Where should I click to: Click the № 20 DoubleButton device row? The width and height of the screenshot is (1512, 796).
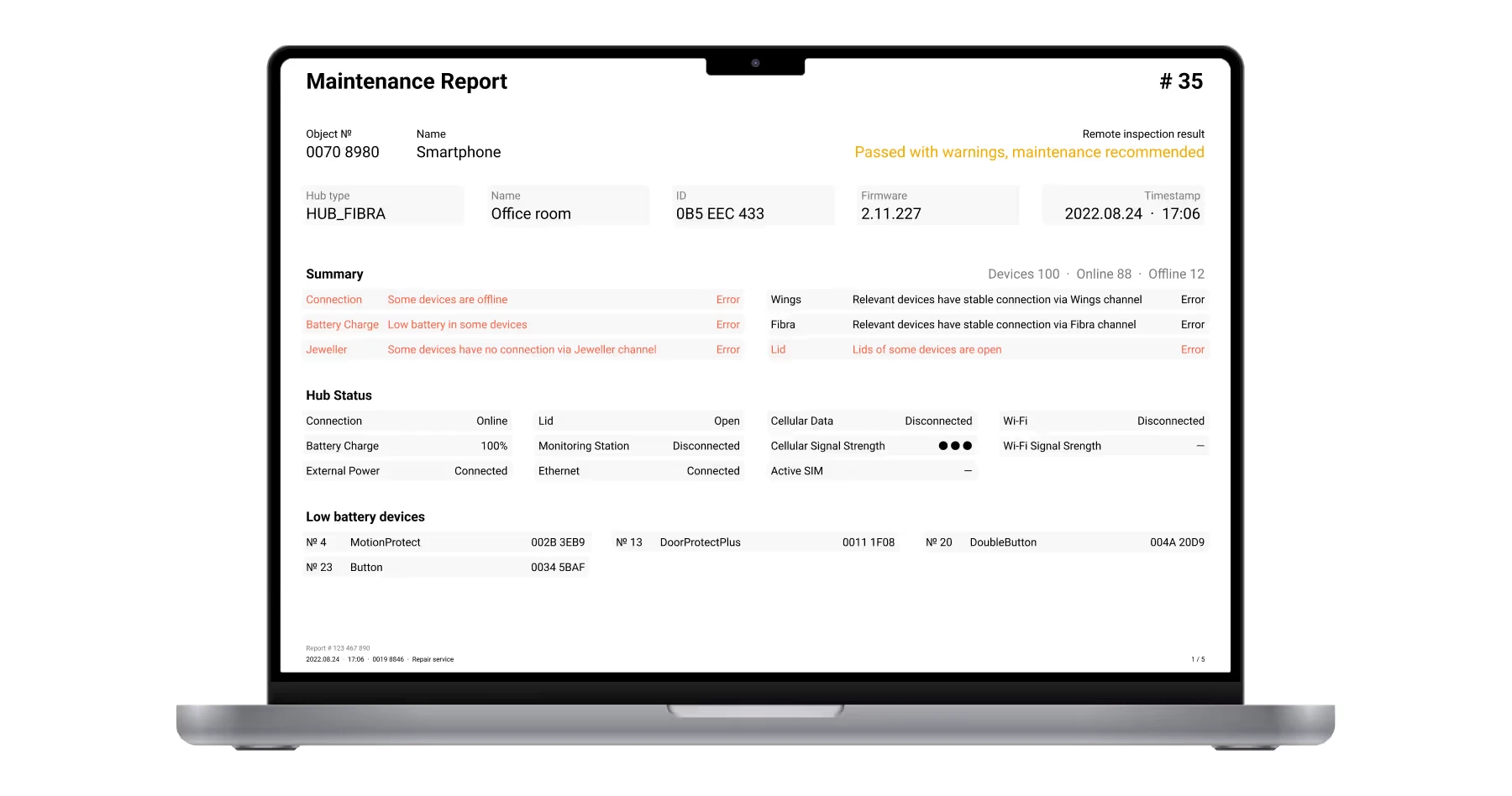pyautogui.click(x=1064, y=542)
